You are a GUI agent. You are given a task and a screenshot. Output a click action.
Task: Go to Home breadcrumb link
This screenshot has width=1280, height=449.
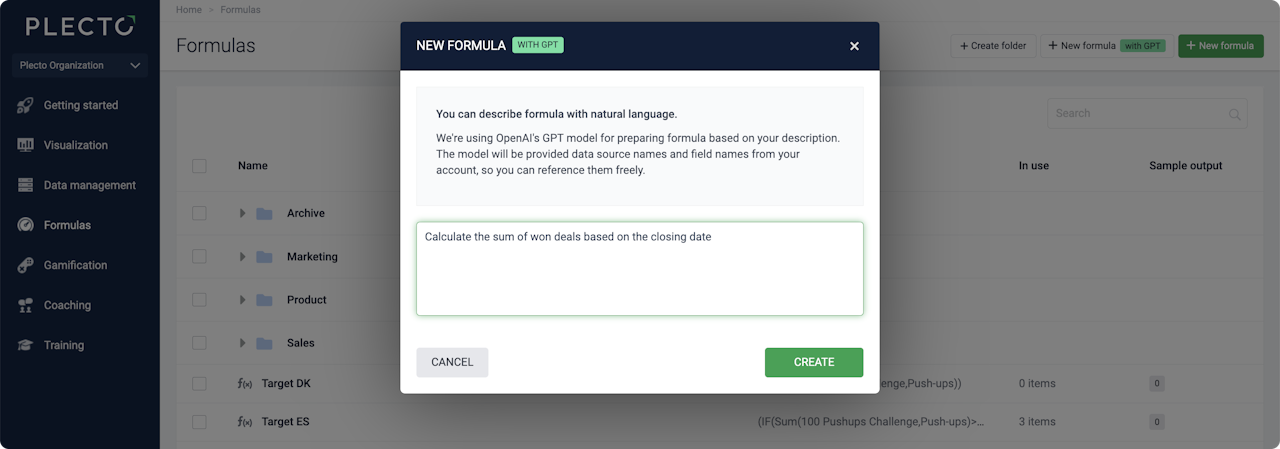pyautogui.click(x=188, y=9)
